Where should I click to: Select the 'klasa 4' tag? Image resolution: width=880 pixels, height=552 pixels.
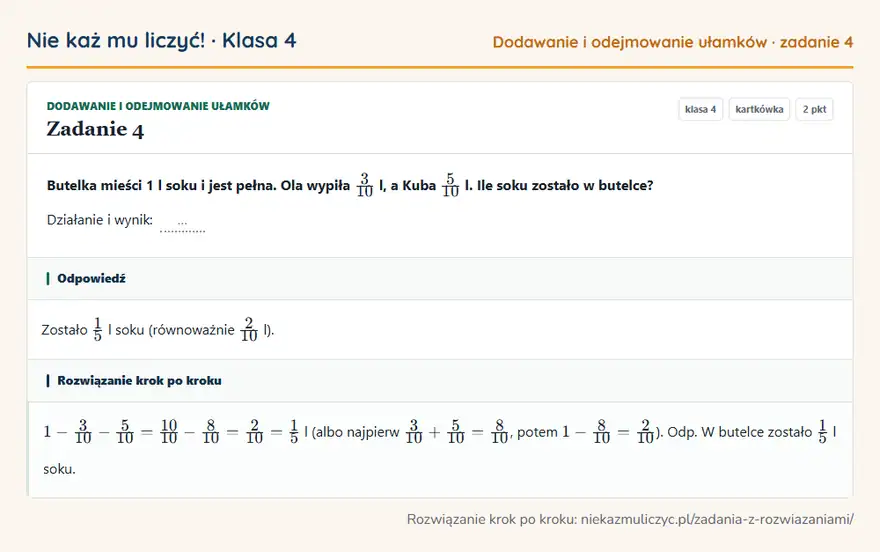point(700,109)
